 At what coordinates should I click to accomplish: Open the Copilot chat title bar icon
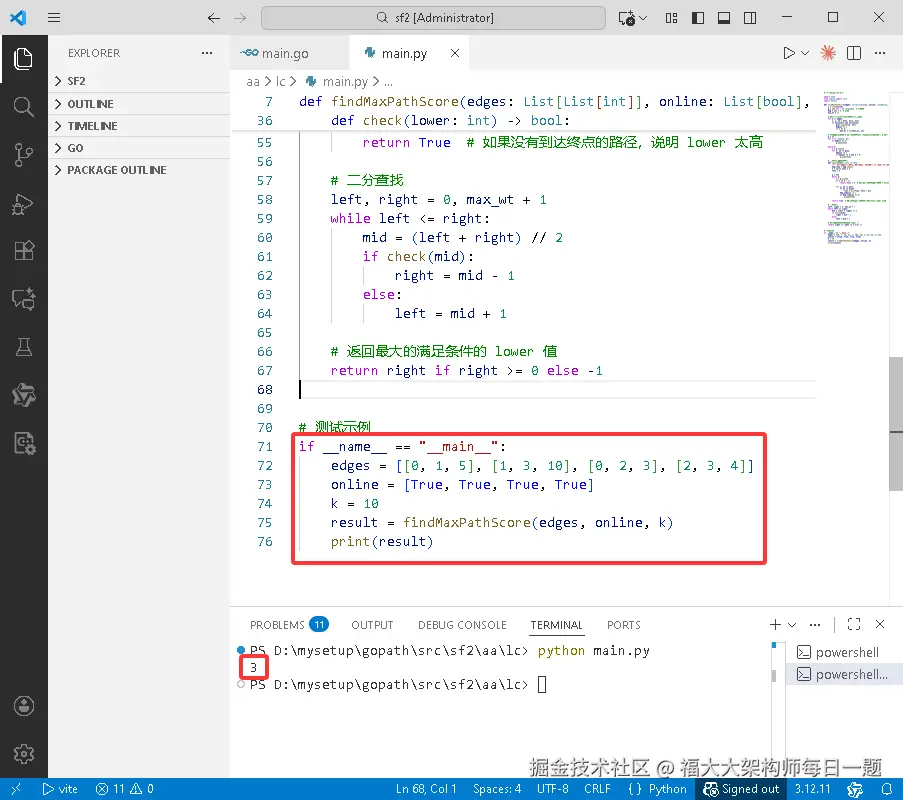coord(627,18)
